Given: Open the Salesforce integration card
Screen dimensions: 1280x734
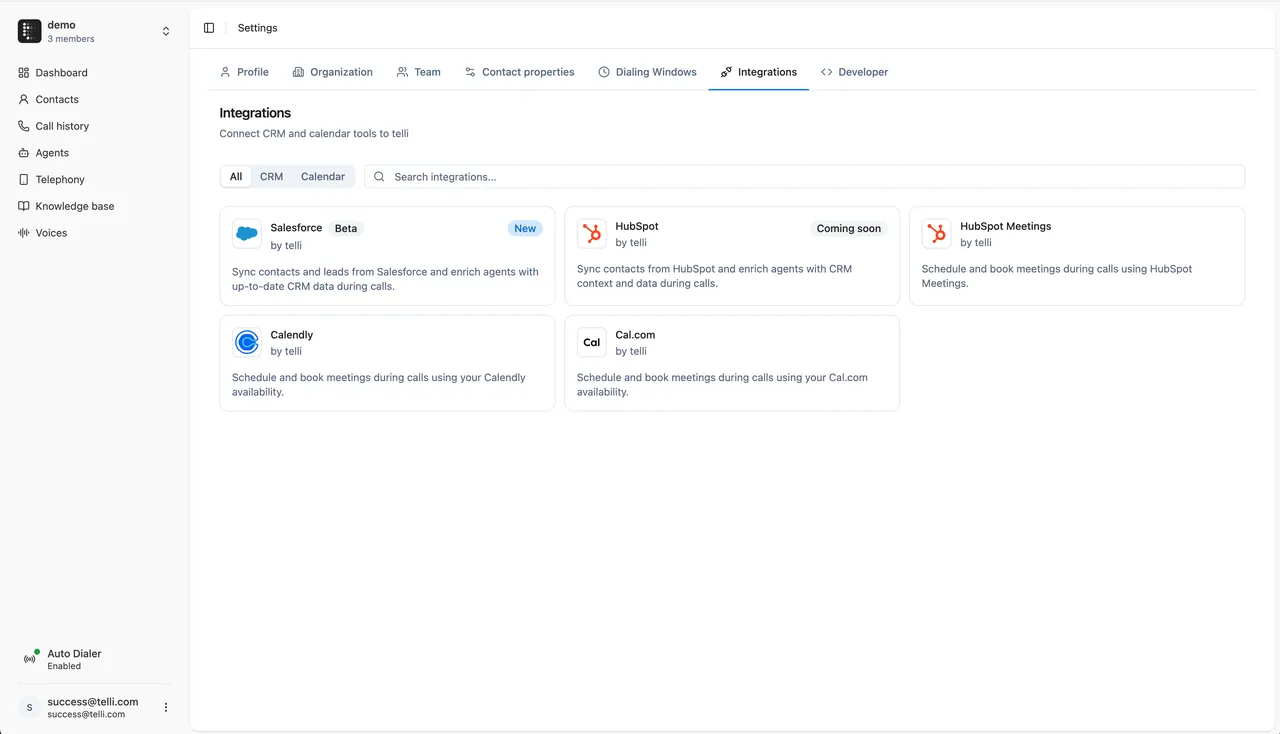Looking at the screenshot, I should [x=387, y=256].
